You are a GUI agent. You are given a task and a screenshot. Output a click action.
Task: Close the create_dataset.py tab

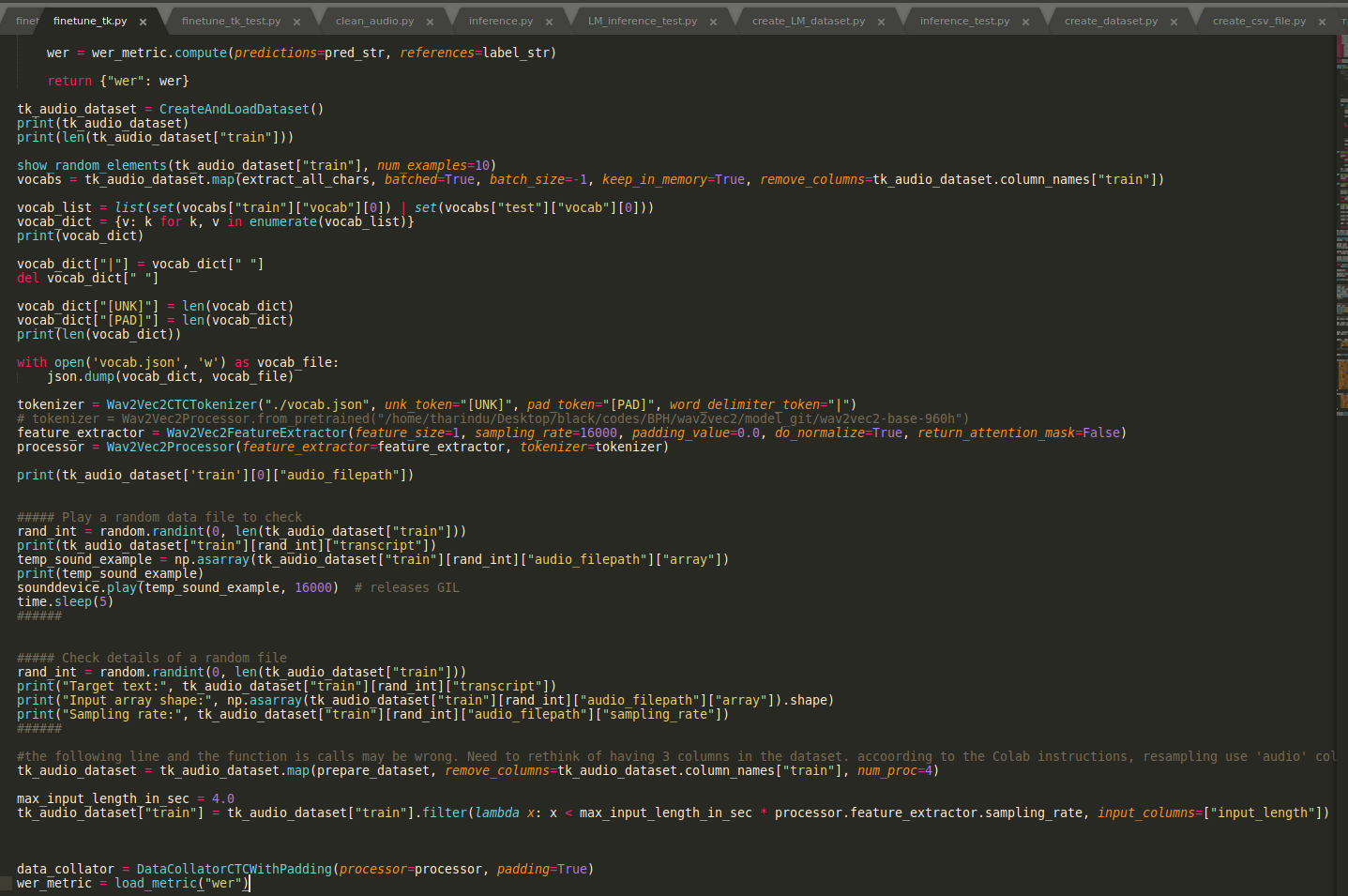coord(1174,22)
